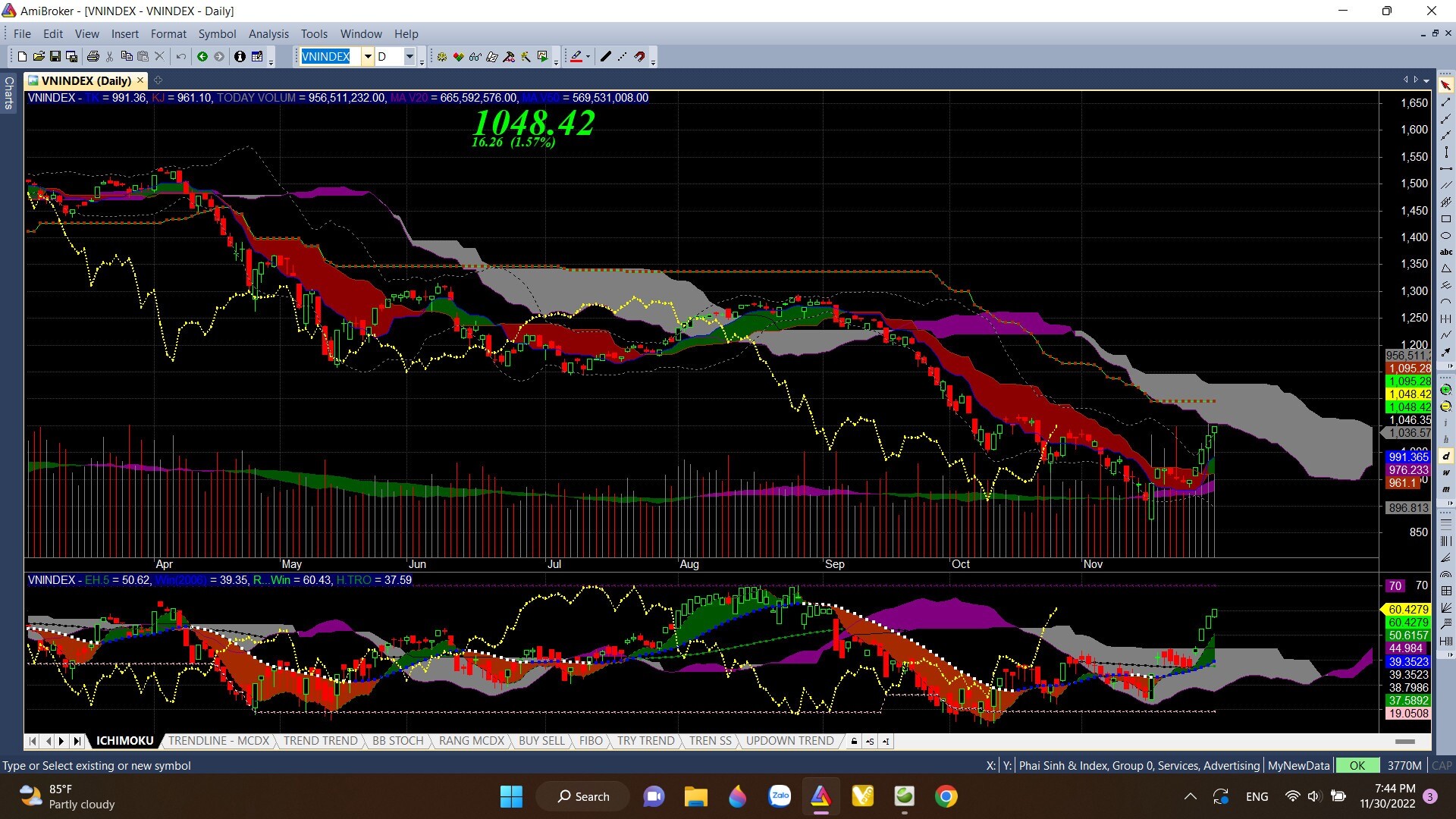Image resolution: width=1456 pixels, height=819 pixels.
Task: Select the Fibonacci retracement lines tool
Action: click(1446, 524)
